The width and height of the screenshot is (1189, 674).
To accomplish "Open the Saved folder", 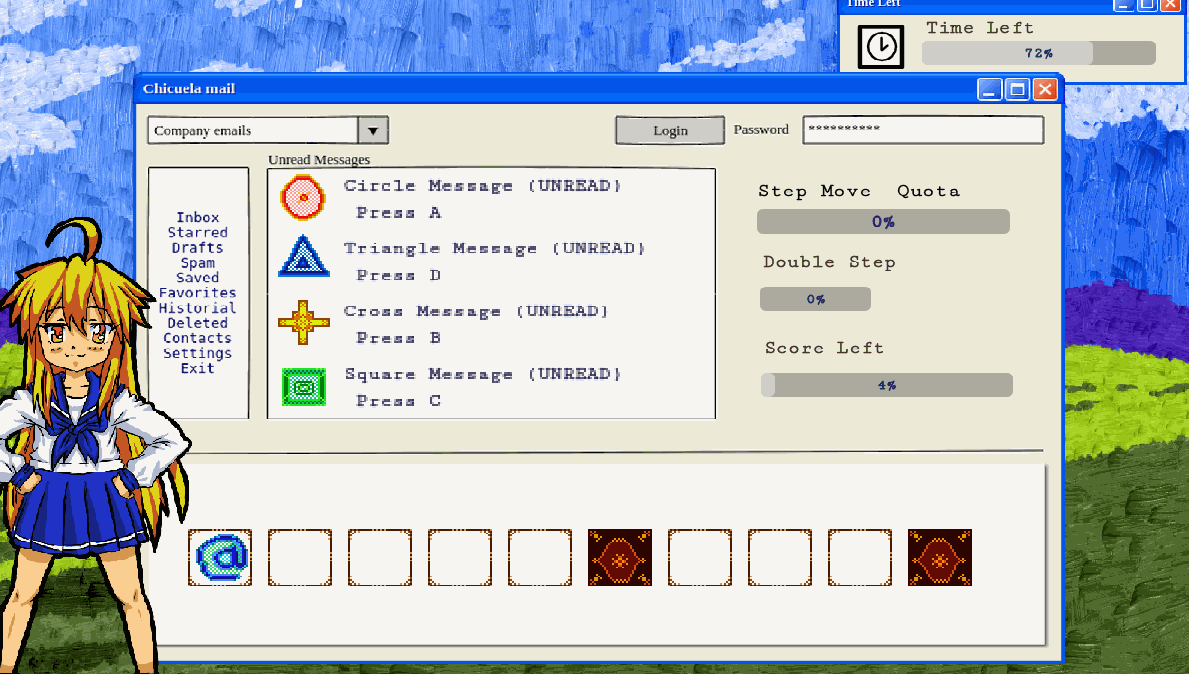I will 197,277.
